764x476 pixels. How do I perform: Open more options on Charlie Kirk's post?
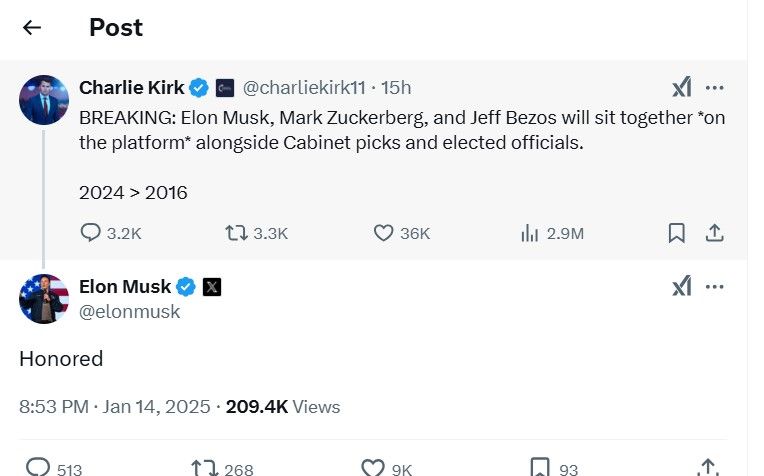coord(714,87)
